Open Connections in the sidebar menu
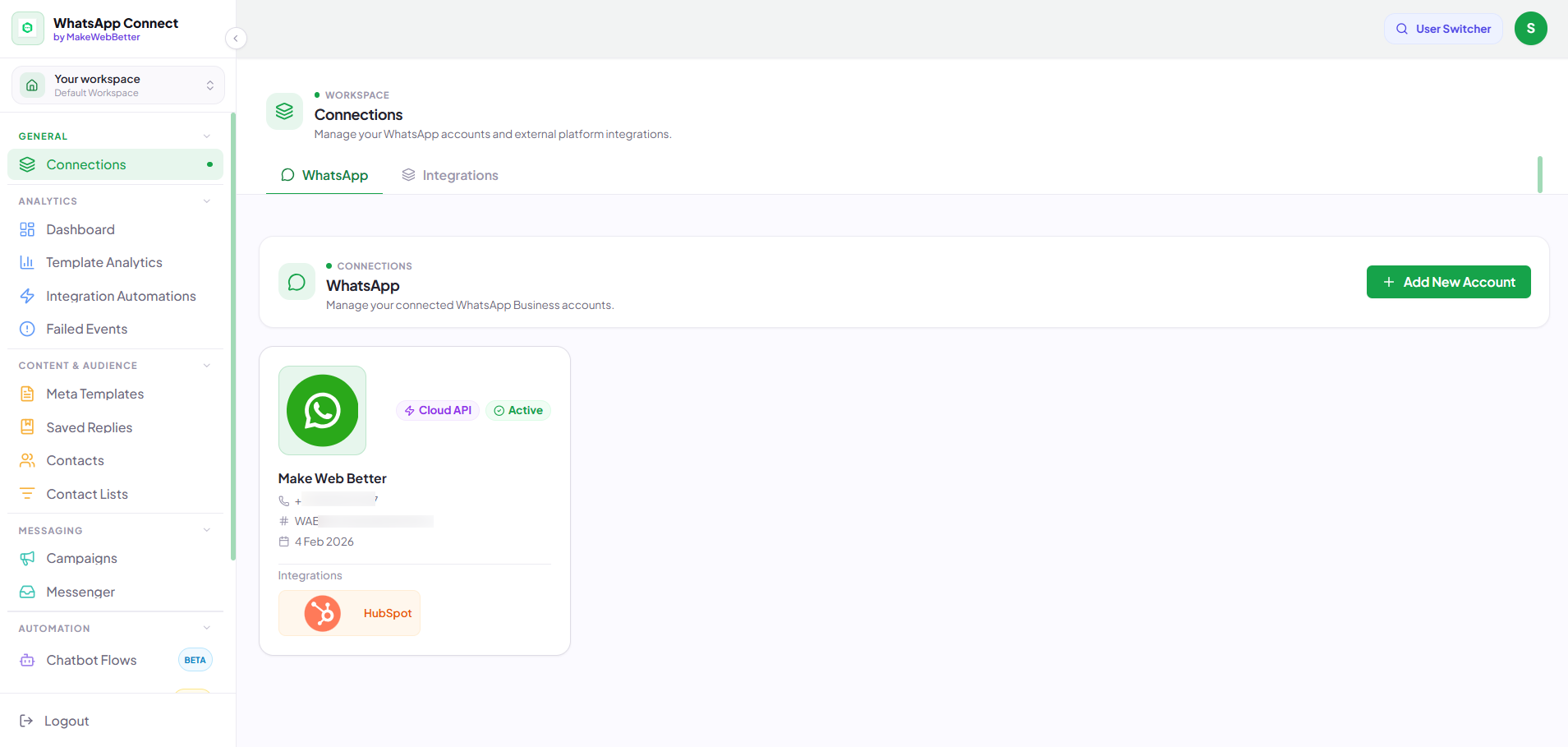The width and height of the screenshot is (1568, 747). pyautogui.click(x=115, y=164)
